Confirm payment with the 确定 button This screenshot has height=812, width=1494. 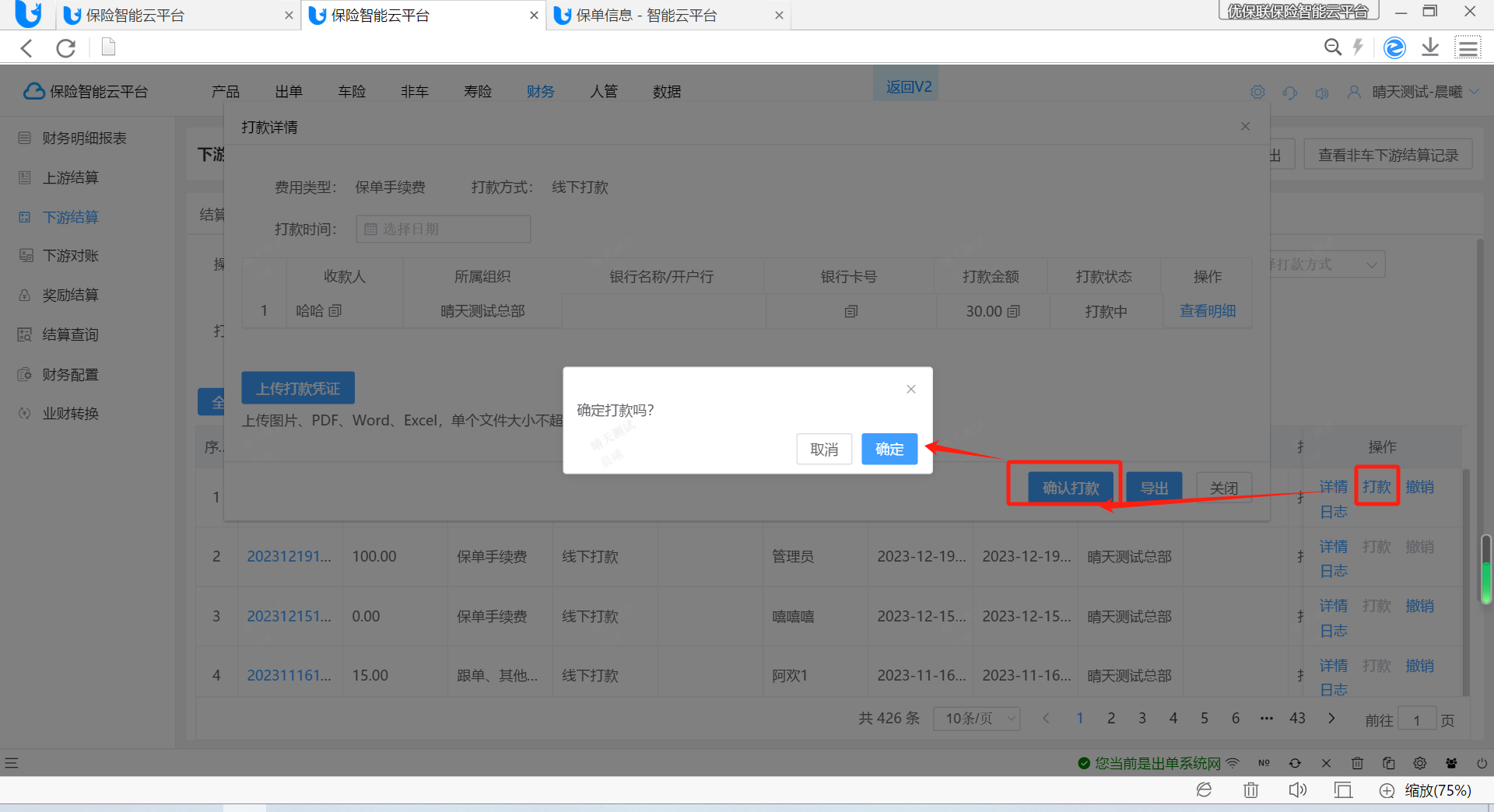click(889, 449)
